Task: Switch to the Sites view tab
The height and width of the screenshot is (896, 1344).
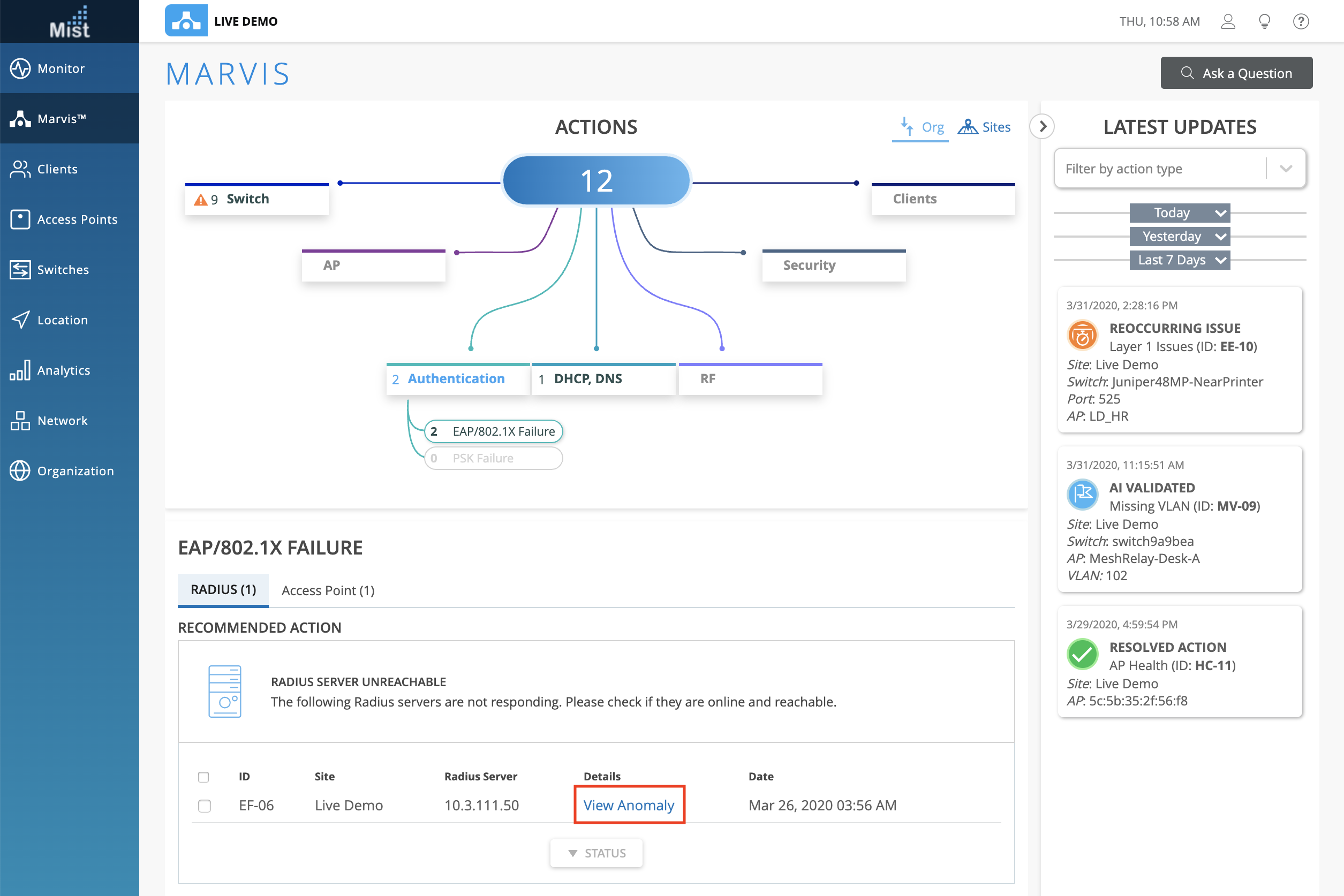Action: click(x=984, y=127)
